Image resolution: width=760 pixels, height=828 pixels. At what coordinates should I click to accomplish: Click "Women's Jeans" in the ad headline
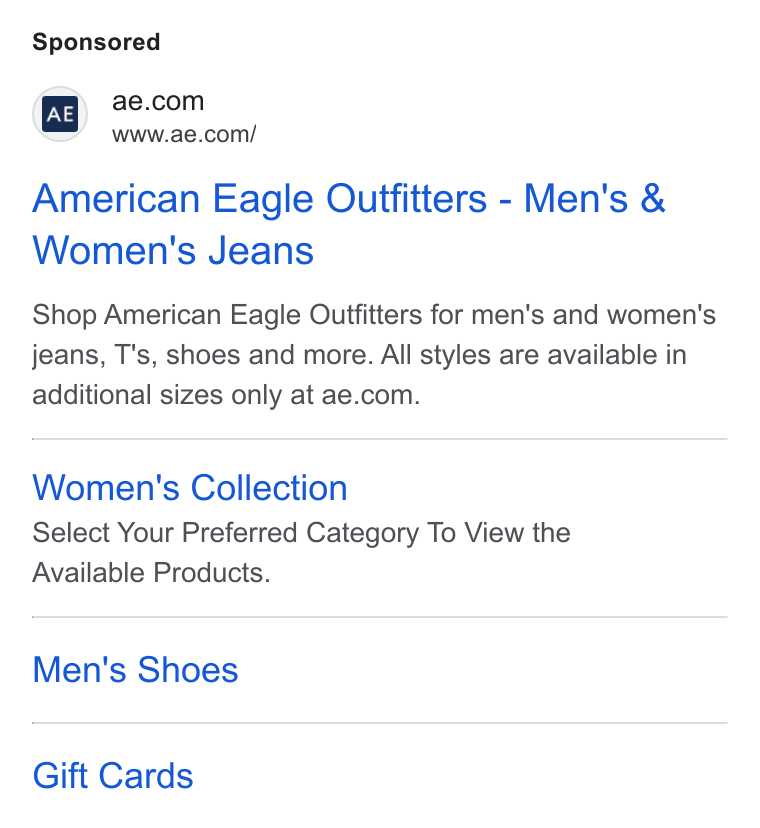173,250
